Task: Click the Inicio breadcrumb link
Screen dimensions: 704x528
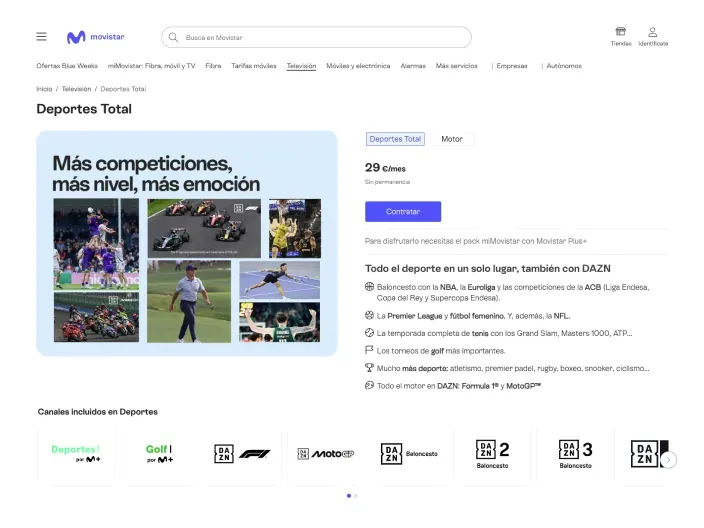Action: 44,89
